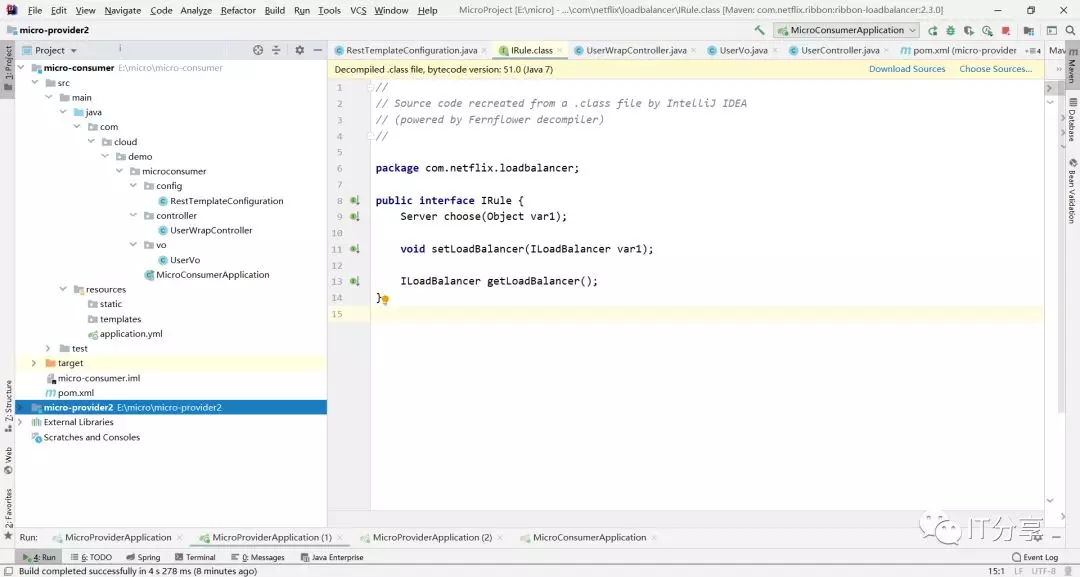Click the locate file target icon in Project panel
Viewport: 1080px width, 577px height.
pos(258,50)
